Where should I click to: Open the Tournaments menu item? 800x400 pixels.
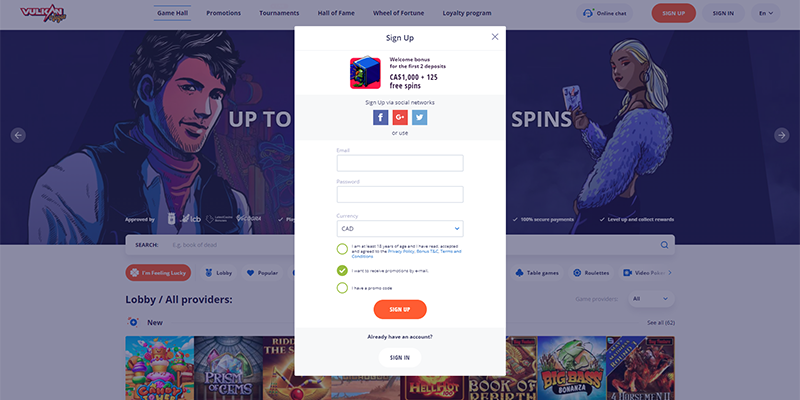pyautogui.click(x=279, y=13)
